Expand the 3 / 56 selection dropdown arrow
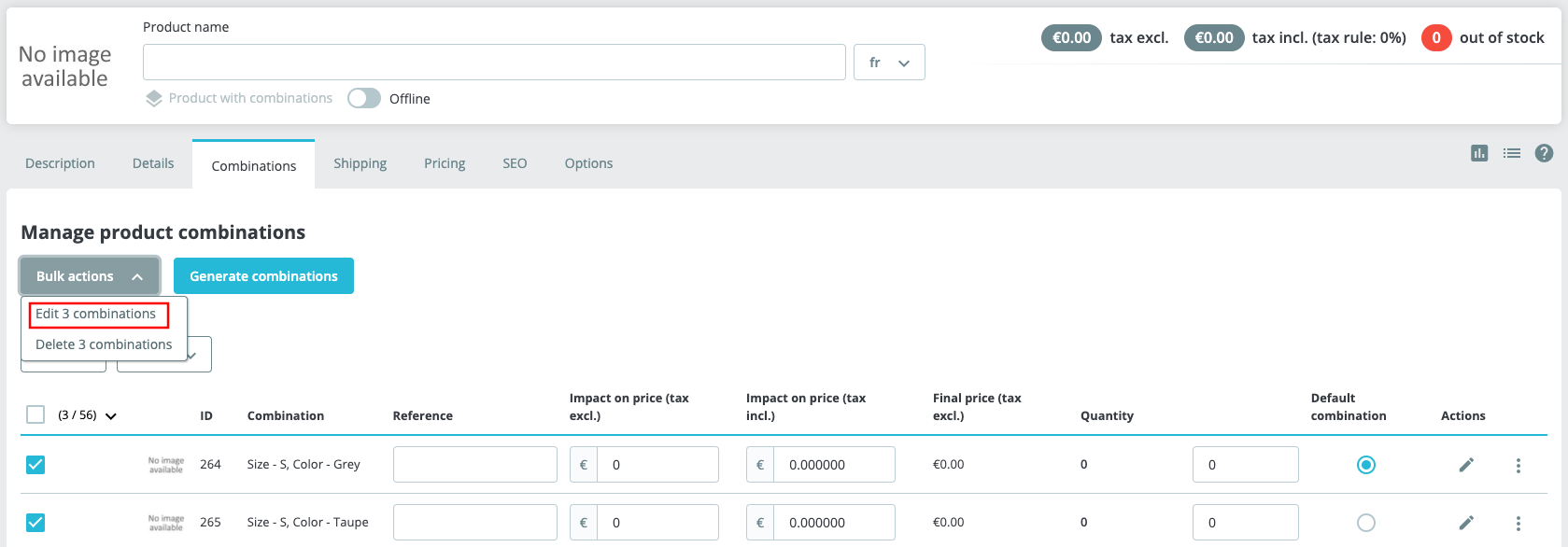Image resolution: width=1568 pixels, height=547 pixels. coord(111,416)
